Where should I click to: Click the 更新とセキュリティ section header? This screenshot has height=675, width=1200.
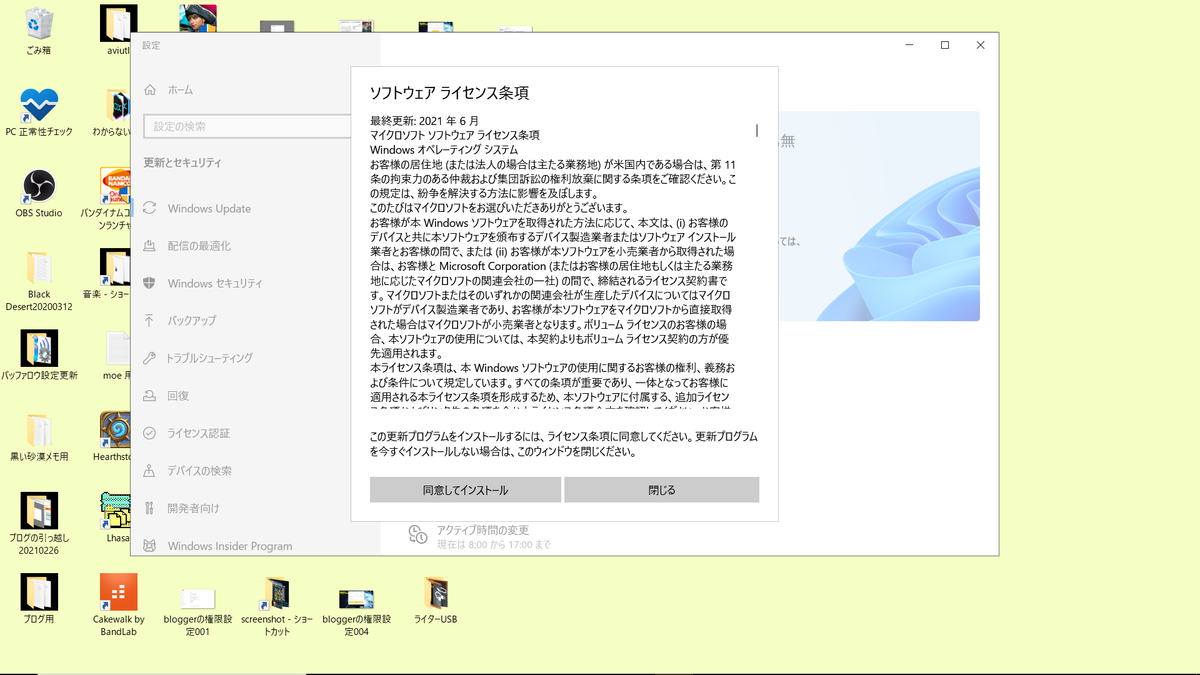(x=182, y=163)
